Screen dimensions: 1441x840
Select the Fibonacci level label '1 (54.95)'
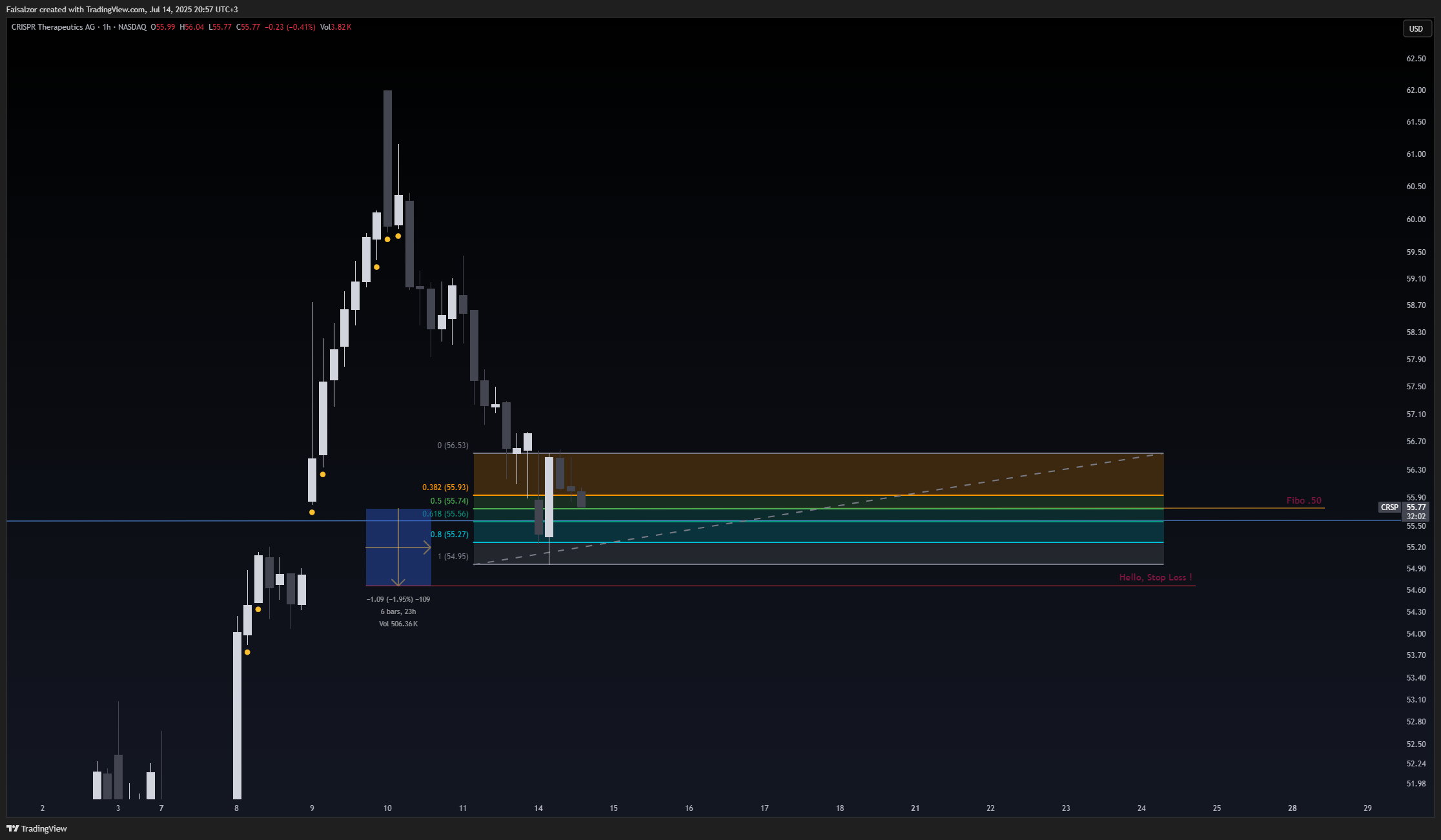coord(453,557)
